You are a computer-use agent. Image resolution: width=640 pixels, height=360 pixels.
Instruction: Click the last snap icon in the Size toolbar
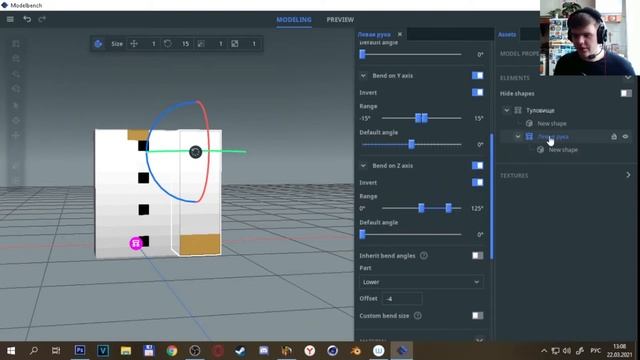coord(235,44)
